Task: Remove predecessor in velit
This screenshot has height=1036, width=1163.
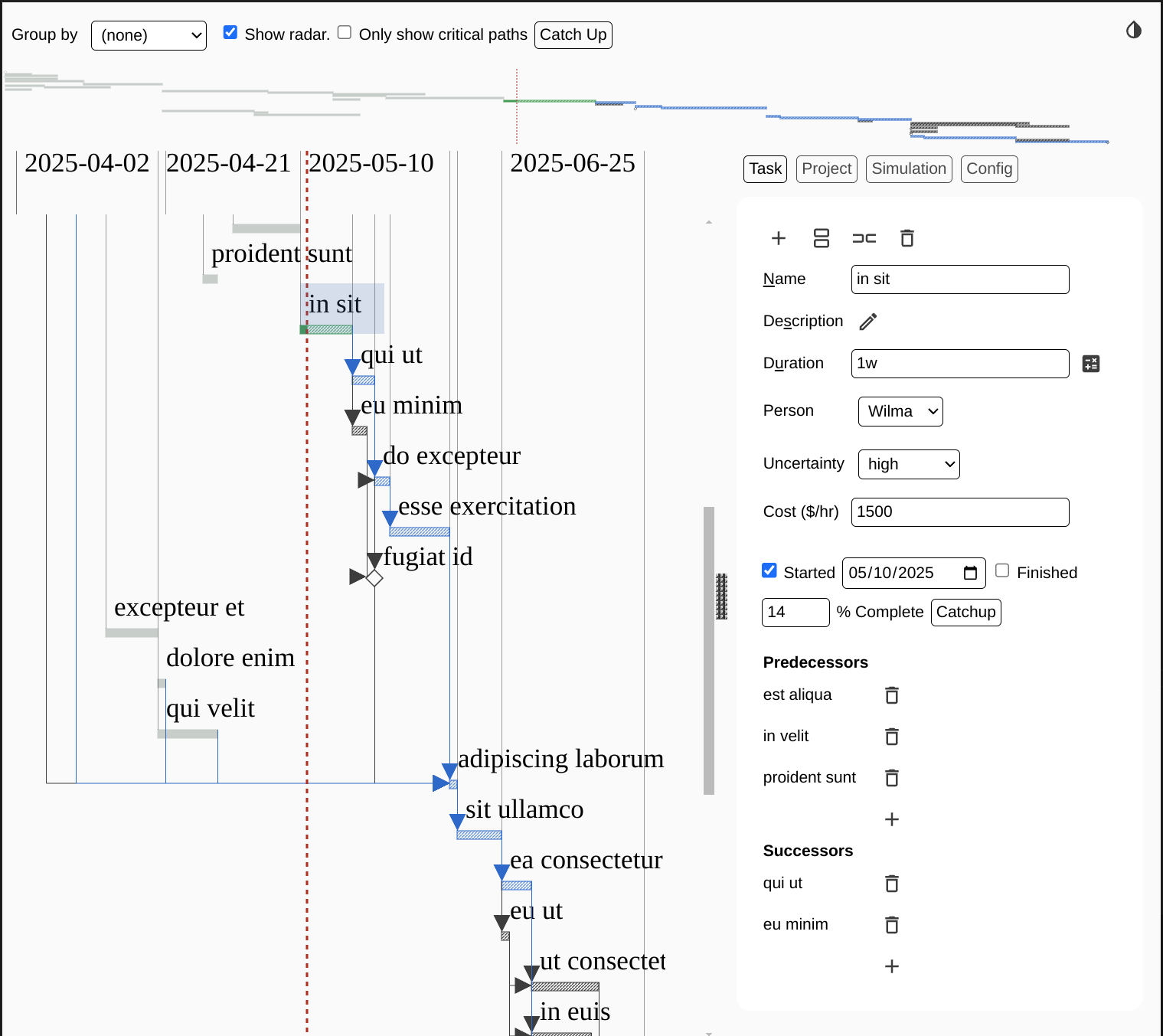Action: (892, 737)
